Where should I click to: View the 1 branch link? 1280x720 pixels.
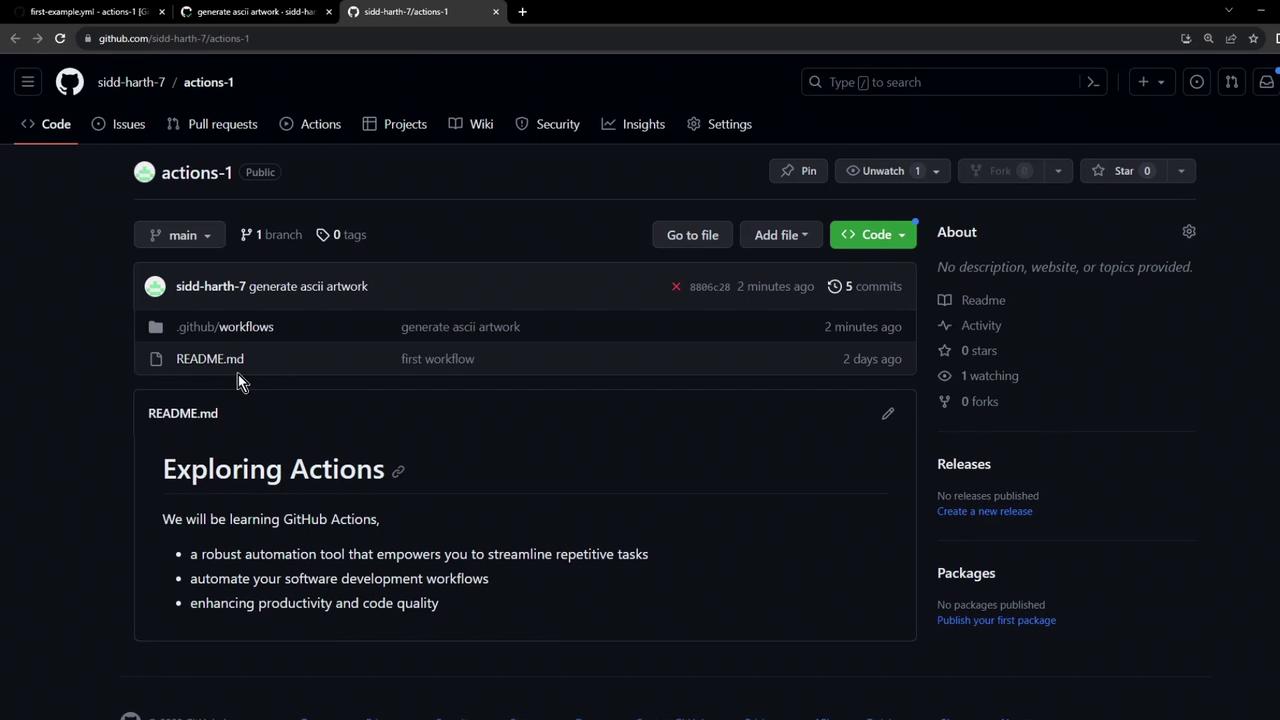click(x=271, y=235)
